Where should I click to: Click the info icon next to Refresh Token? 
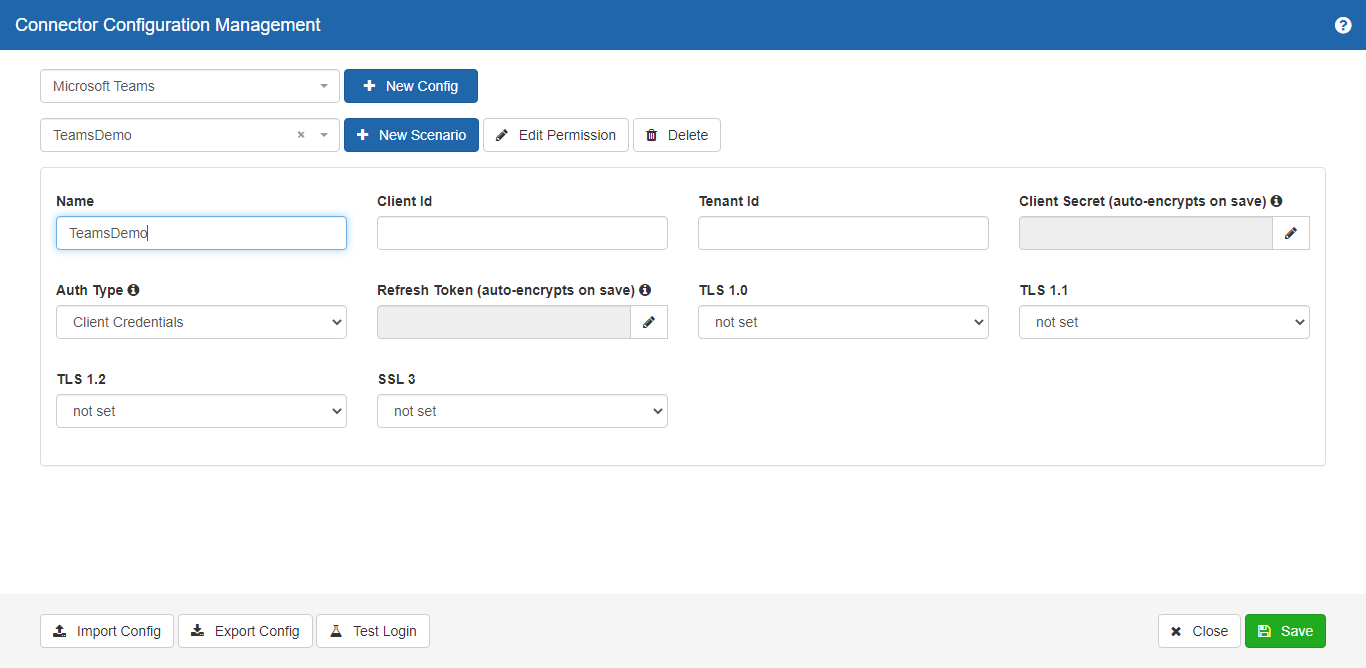(645, 289)
